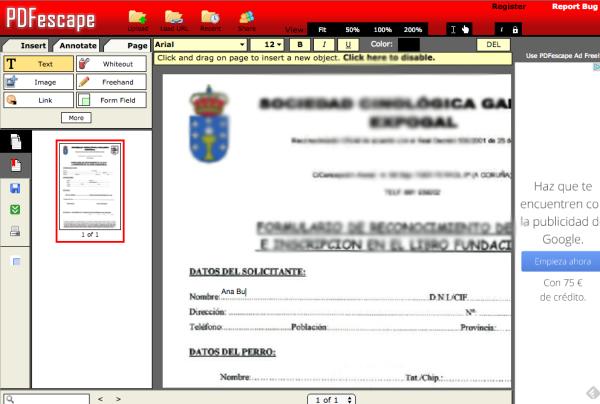Open the Arial font dropdown
This screenshot has height=404, width=600.
200,45
